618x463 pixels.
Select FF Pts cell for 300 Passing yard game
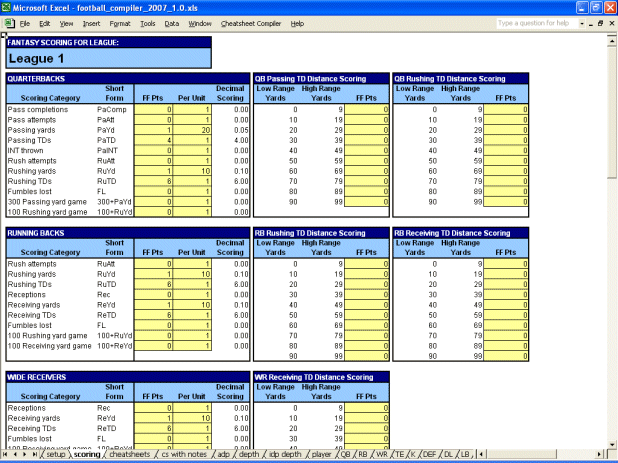tap(153, 202)
